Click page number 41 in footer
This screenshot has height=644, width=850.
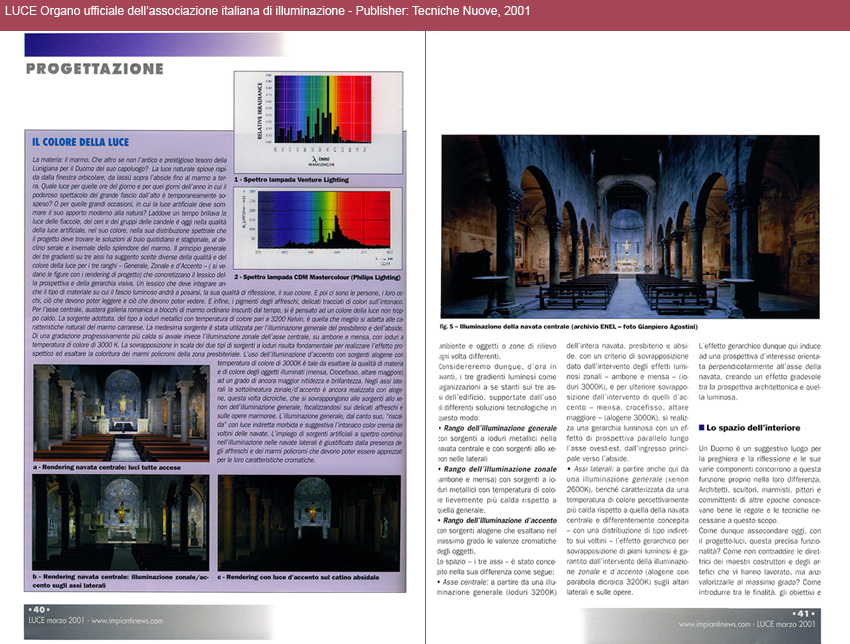pyautogui.click(x=803, y=614)
